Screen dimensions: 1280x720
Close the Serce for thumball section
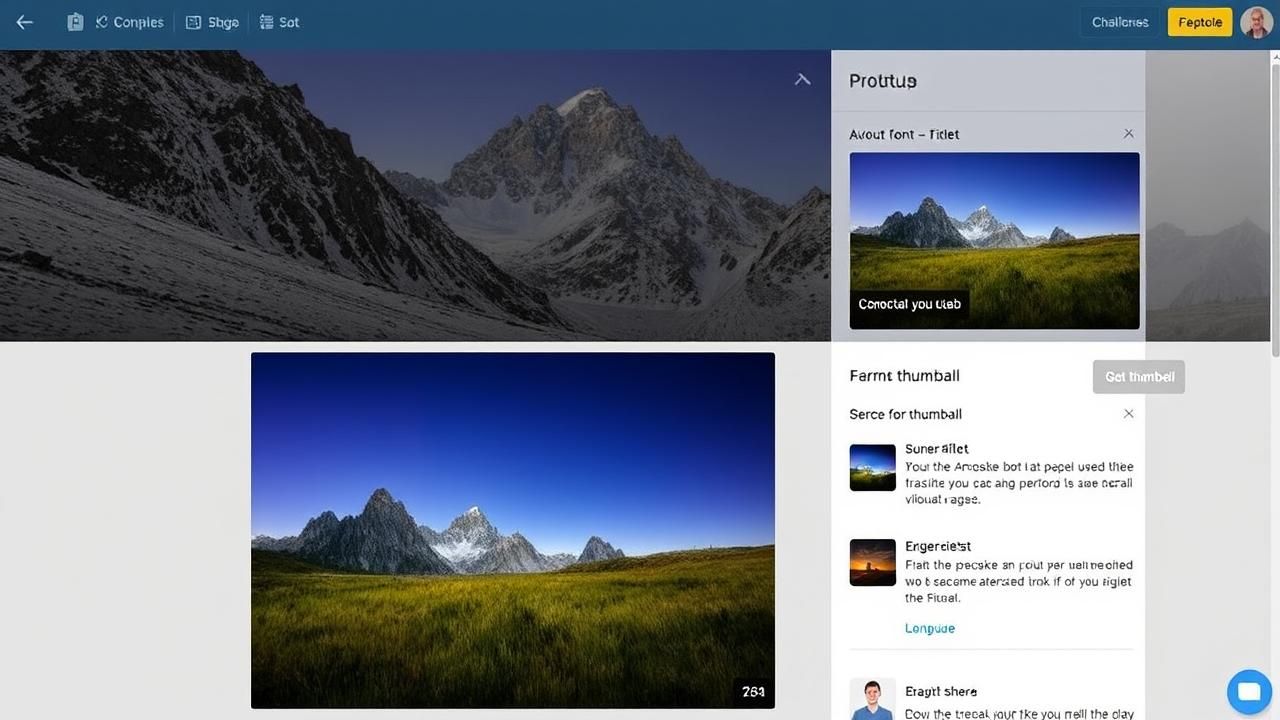pos(1129,414)
